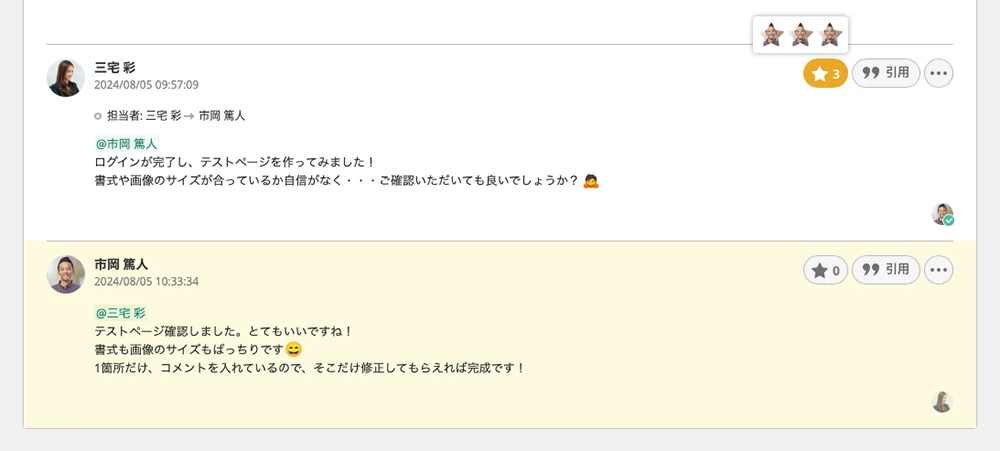This screenshot has width=1000, height=451.
Task: Open the more options menu on 三宅 彩's comment
Action: click(x=938, y=73)
